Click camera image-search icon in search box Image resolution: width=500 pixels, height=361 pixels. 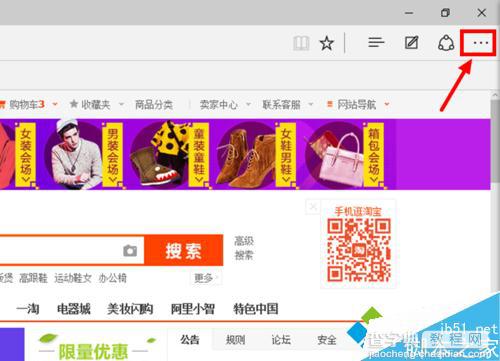pyautogui.click(x=130, y=251)
